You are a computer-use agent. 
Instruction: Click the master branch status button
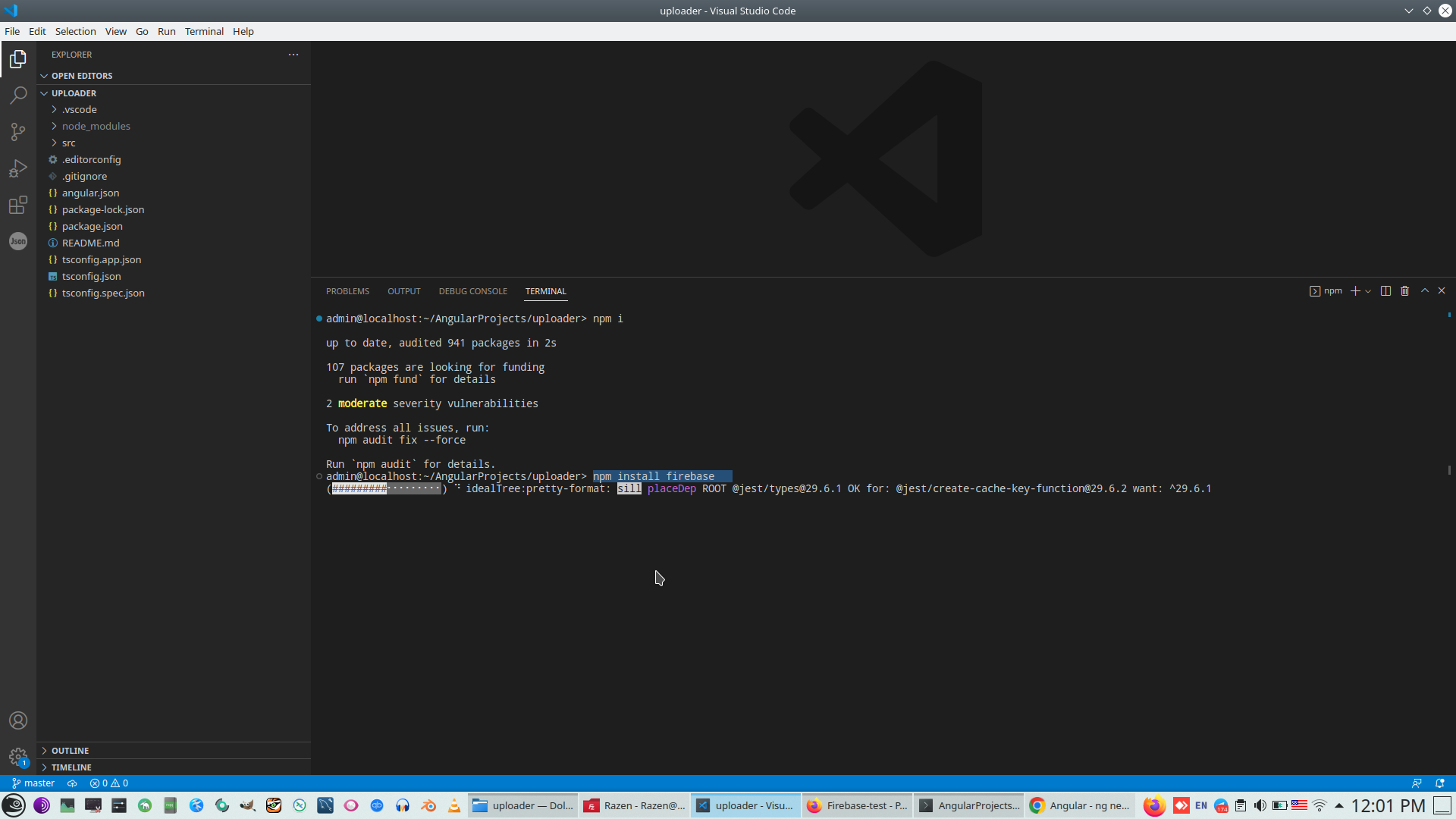point(33,783)
